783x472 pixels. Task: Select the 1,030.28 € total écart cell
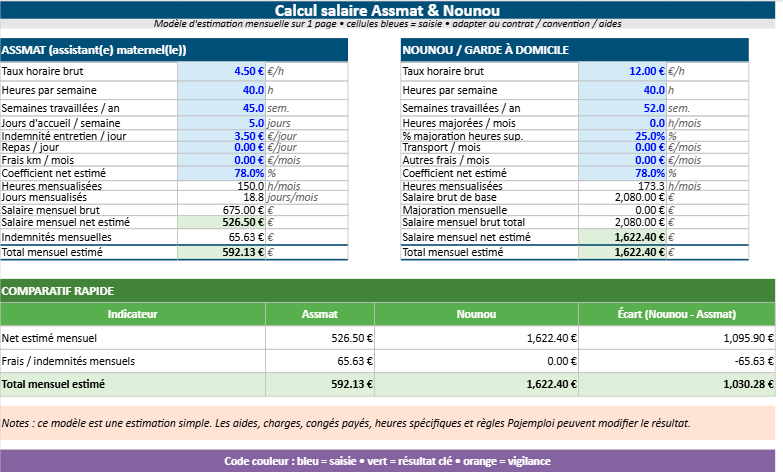[677, 384]
